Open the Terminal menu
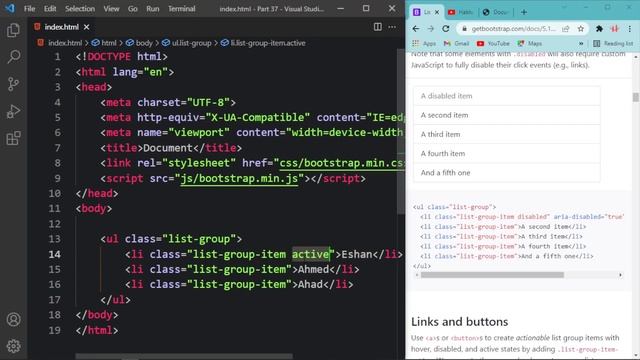640x360 pixels. click(x=182, y=9)
